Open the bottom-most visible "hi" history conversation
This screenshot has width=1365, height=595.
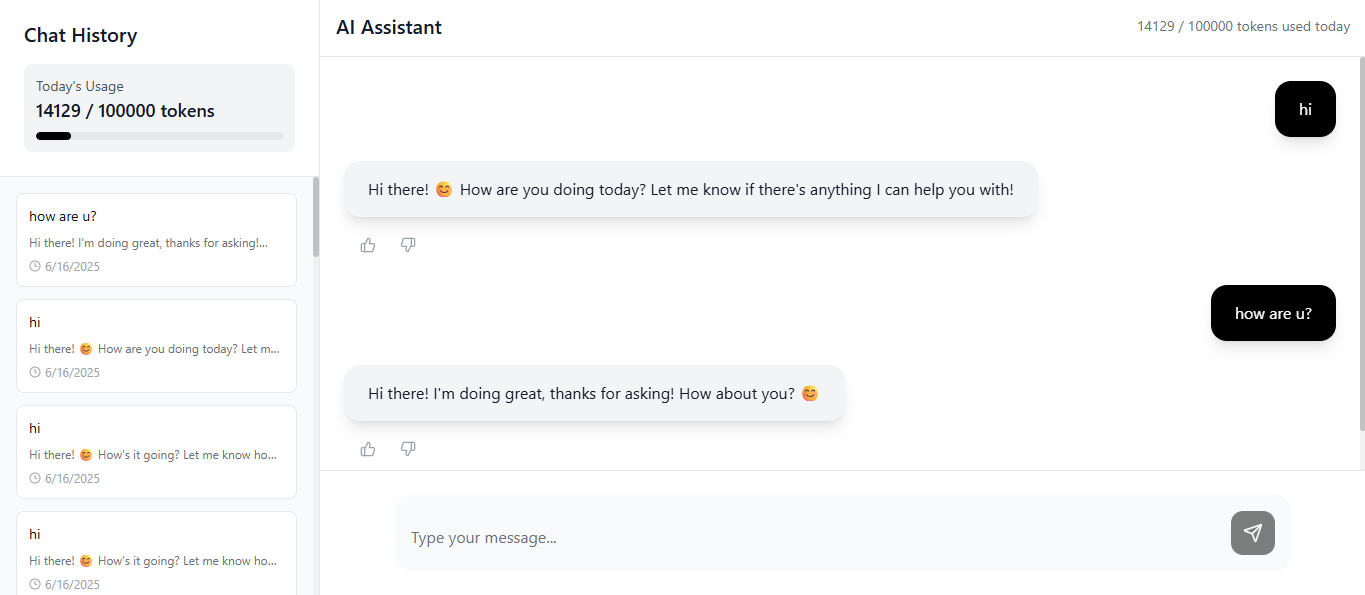click(x=156, y=555)
